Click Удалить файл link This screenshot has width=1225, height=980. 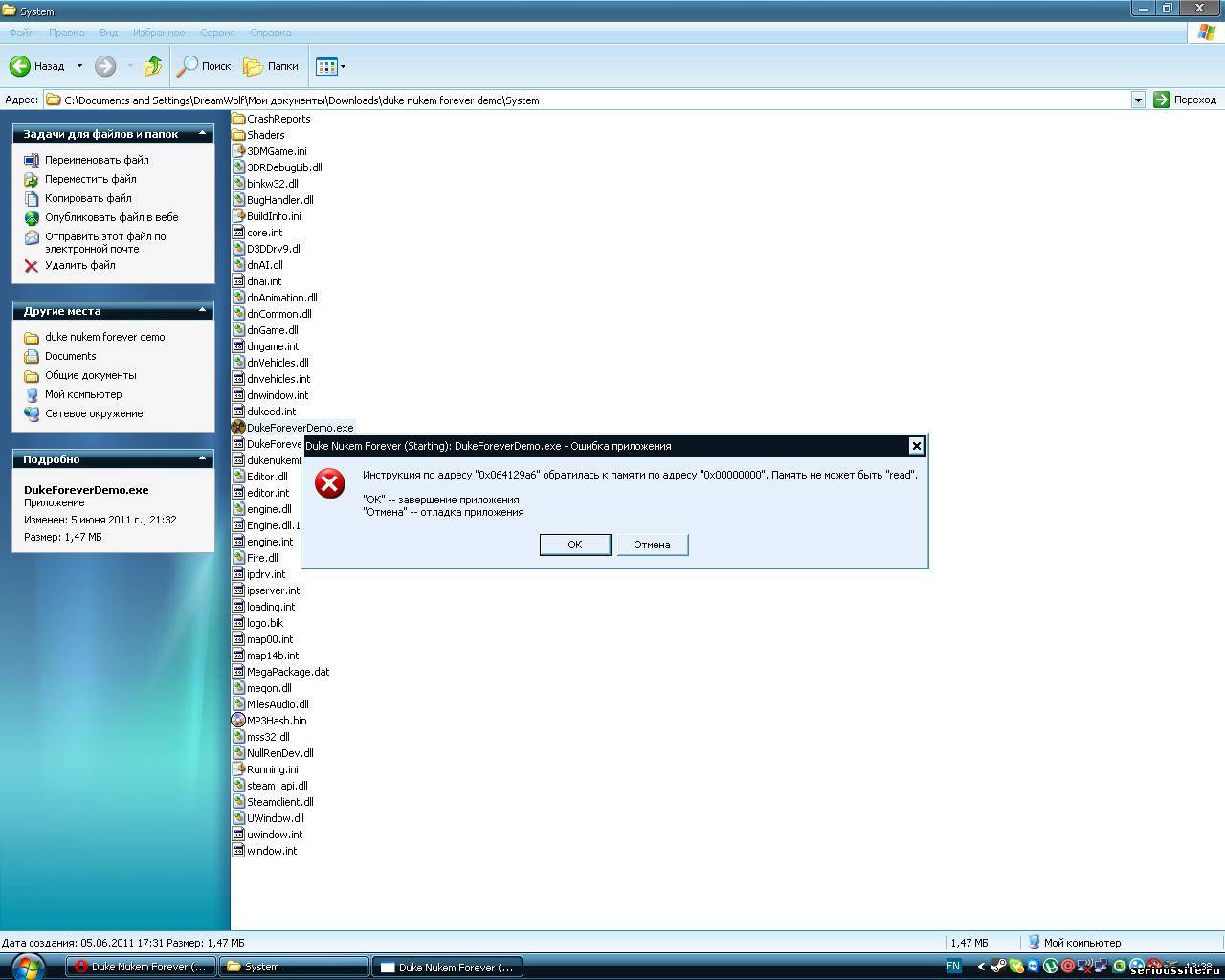(x=79, y=265)
